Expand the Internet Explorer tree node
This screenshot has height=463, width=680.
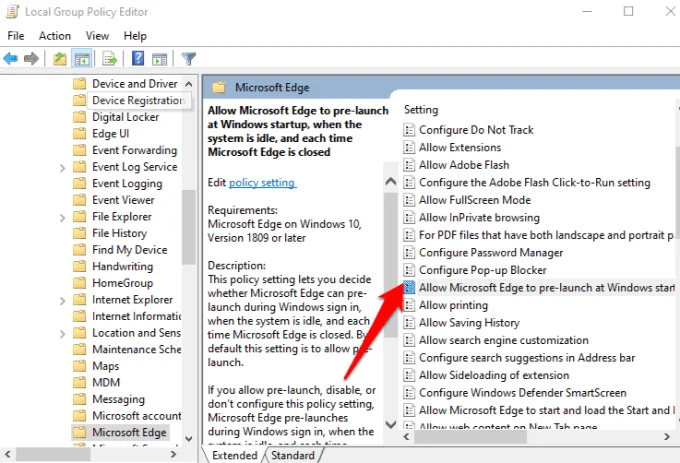click(x=63, y=300)
